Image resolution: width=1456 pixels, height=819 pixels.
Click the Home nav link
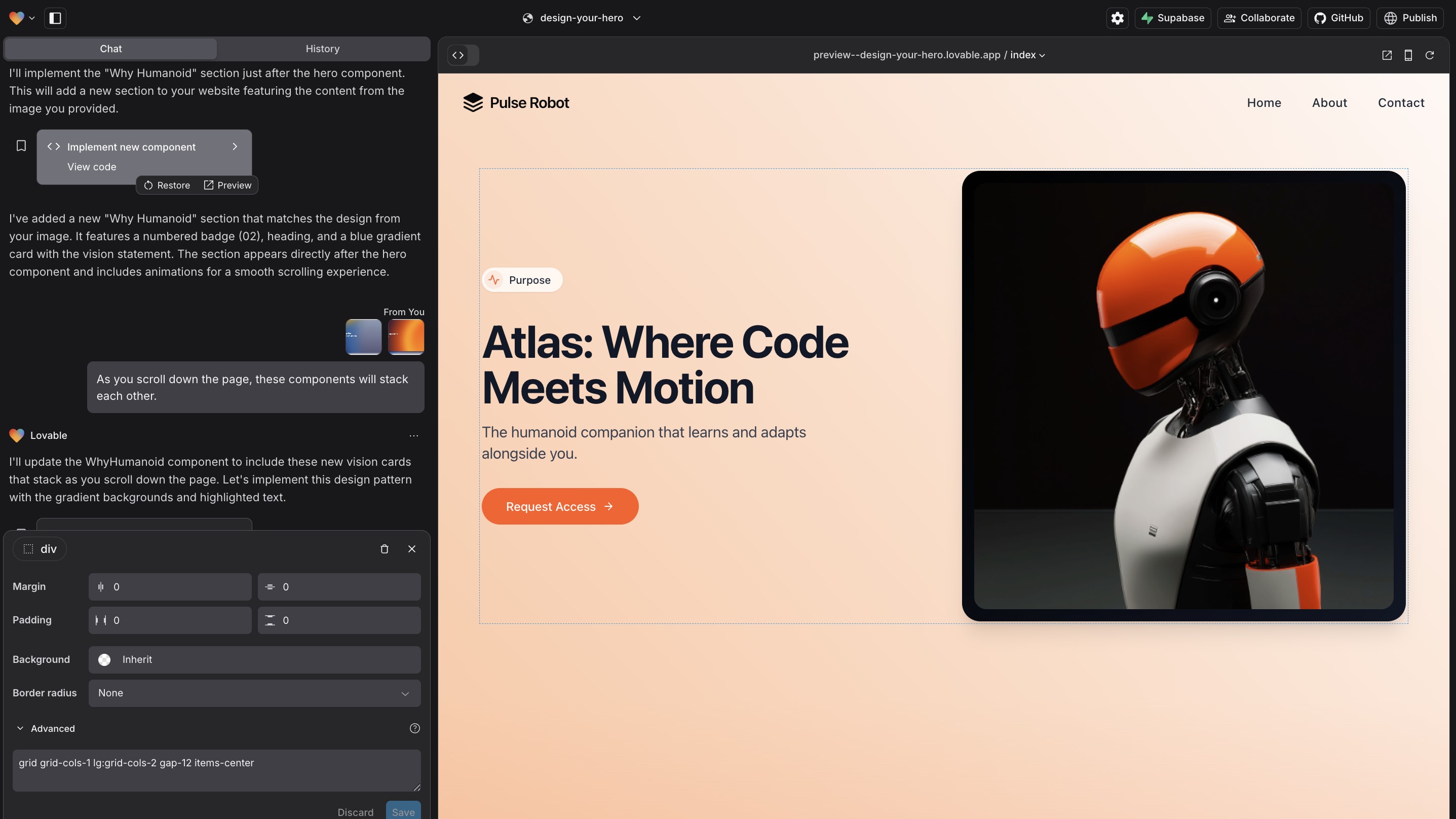pyautogui.click(x=1264, y=102)
